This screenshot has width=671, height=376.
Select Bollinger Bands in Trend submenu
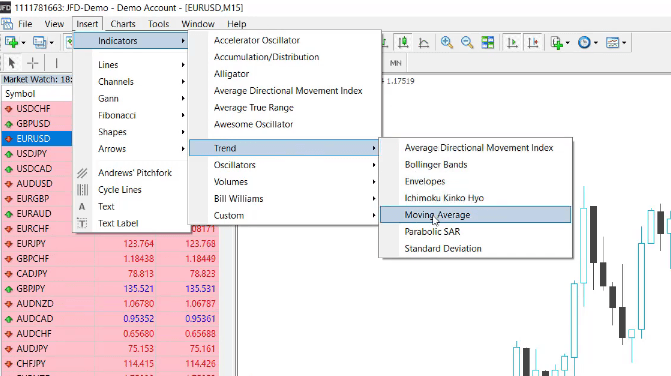click(x=475, y=165)
